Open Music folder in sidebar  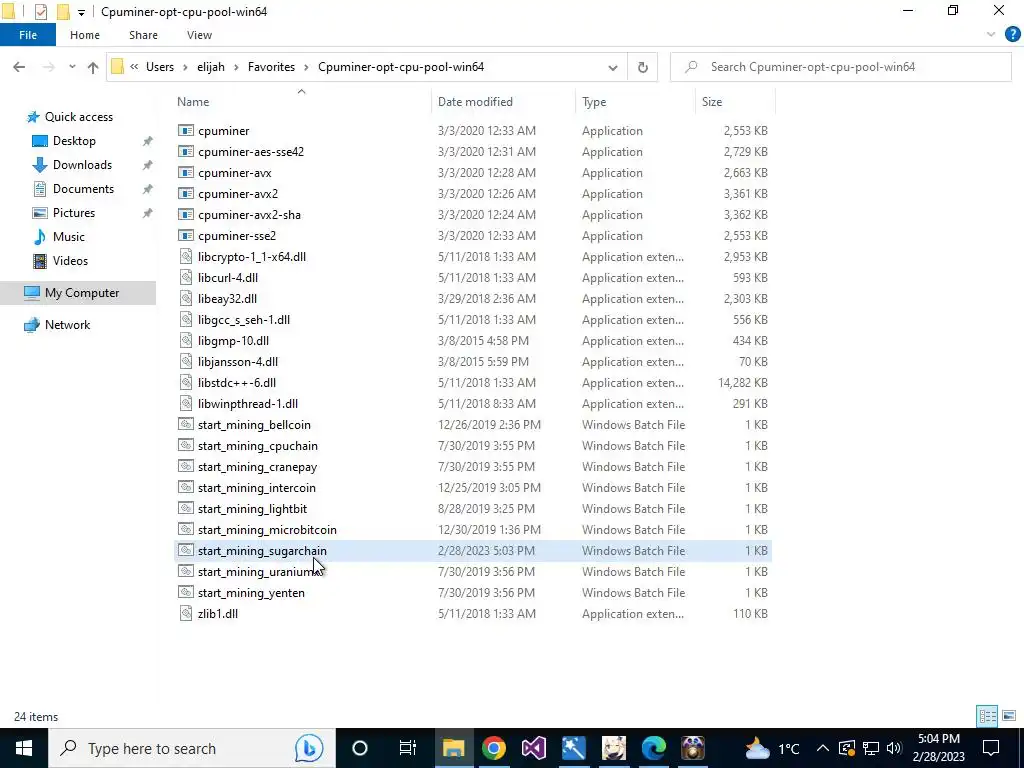point(68,236)
